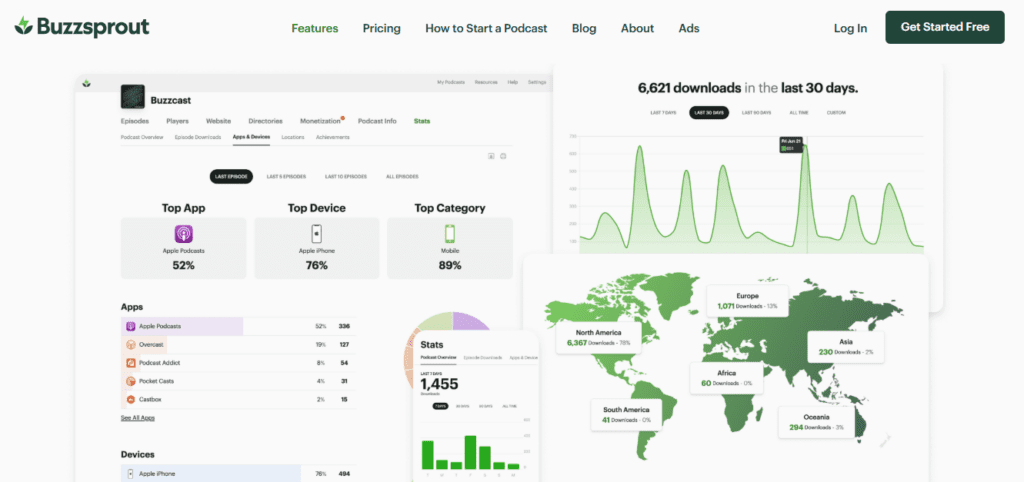Select All Time on downloads chart
Image resolution: width=1024 pixels, height=482 pixels.
coord(799,112)
